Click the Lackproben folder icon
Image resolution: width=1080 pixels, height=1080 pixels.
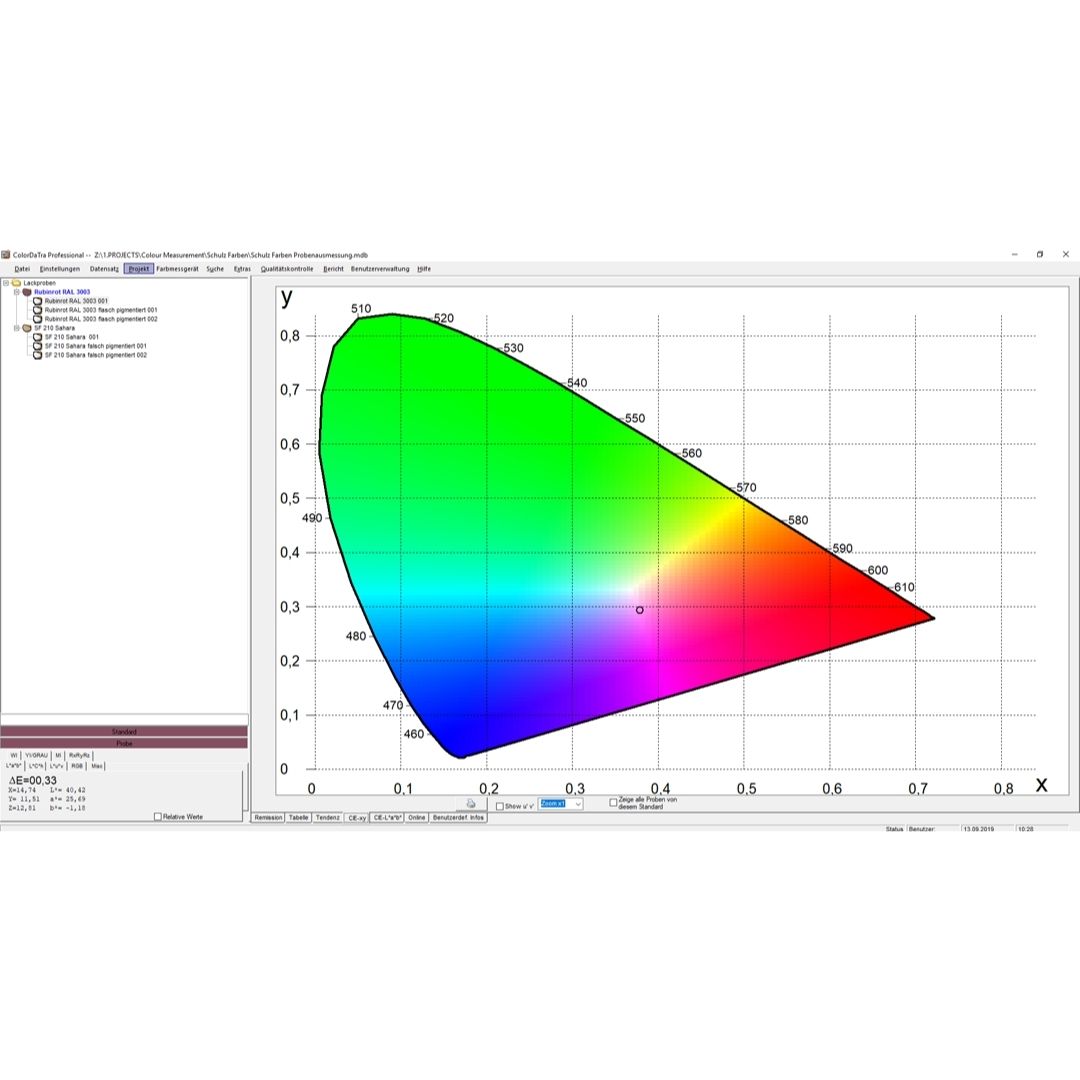tap(17, 283)
